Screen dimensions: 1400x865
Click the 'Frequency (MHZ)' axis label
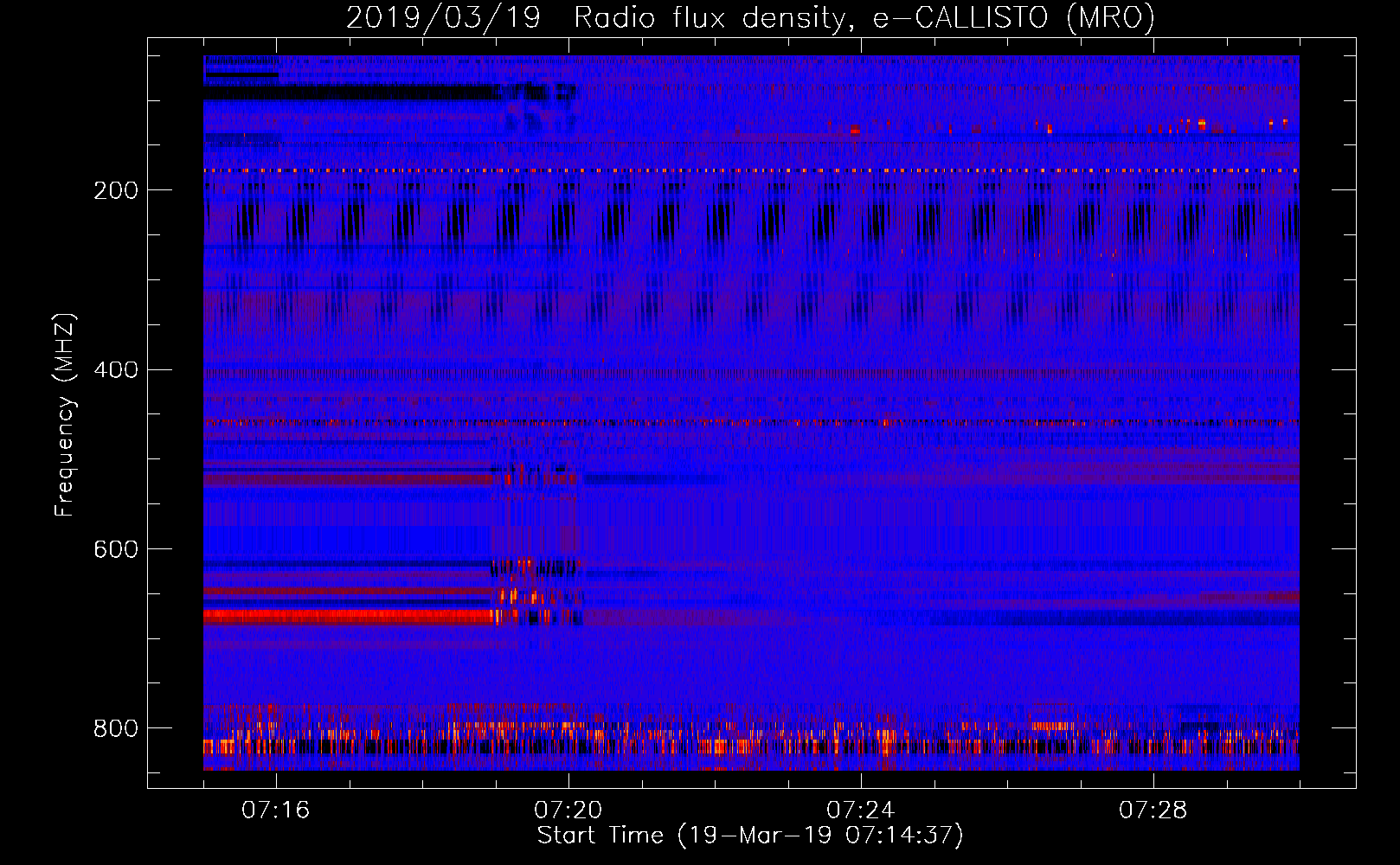(65, 414)
